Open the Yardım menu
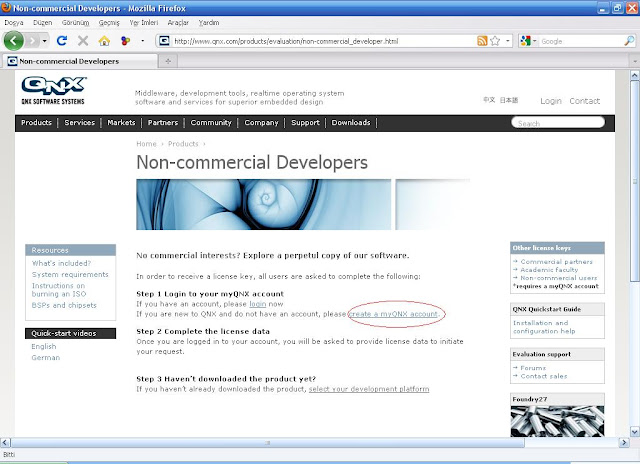 tap(209, 23)
